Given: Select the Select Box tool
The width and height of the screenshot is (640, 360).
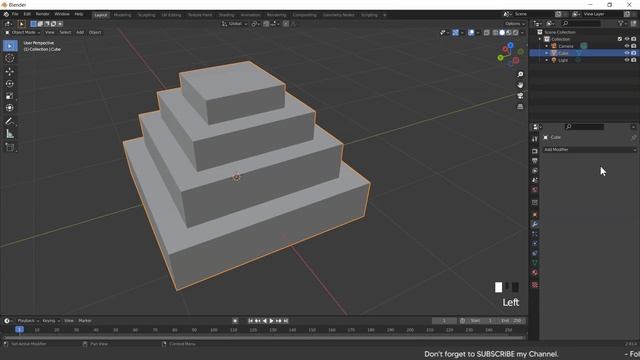Looking at the screenshot, I should tap(10, 46).
